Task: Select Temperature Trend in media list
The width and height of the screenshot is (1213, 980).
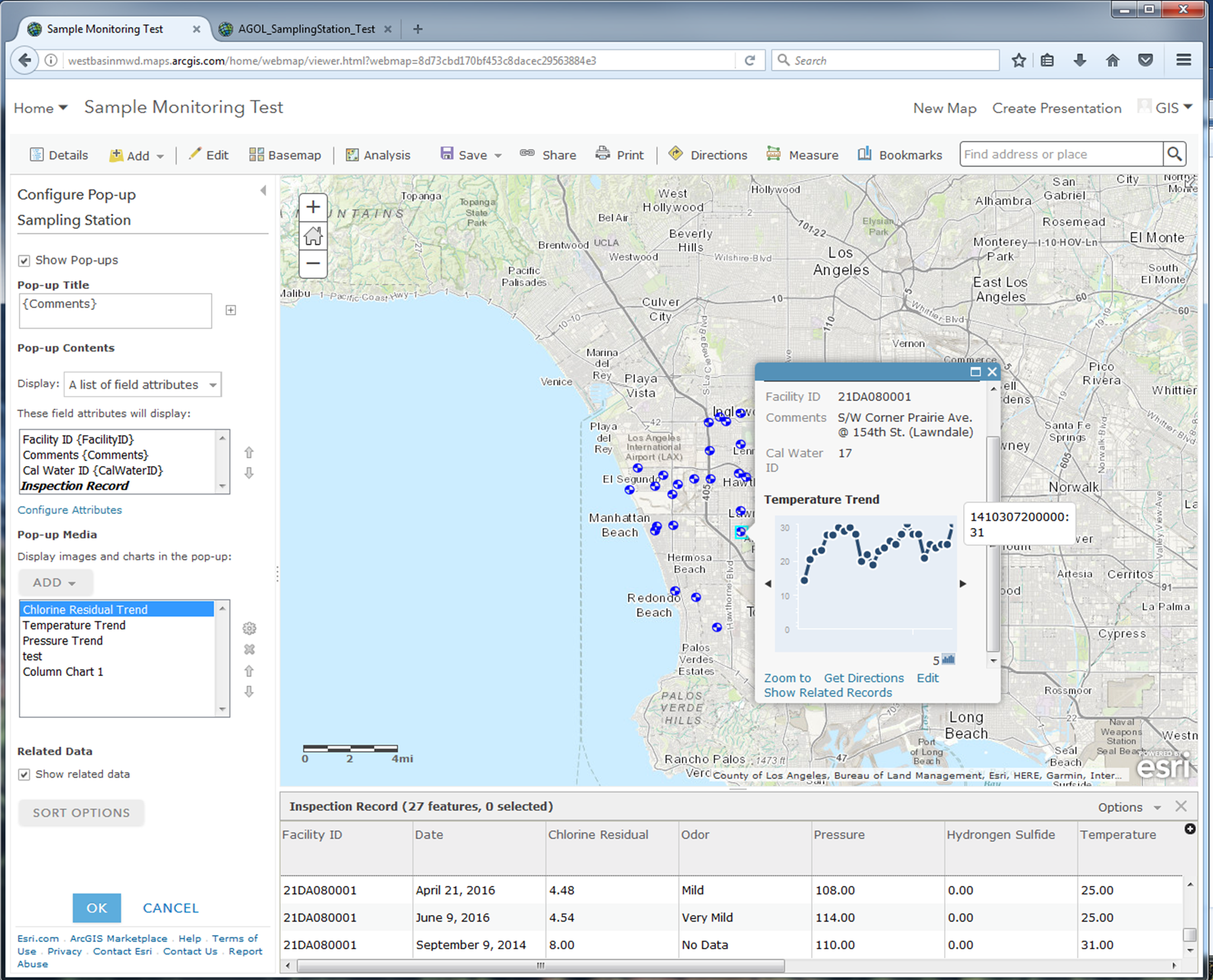Action: [x=74, y=625]
